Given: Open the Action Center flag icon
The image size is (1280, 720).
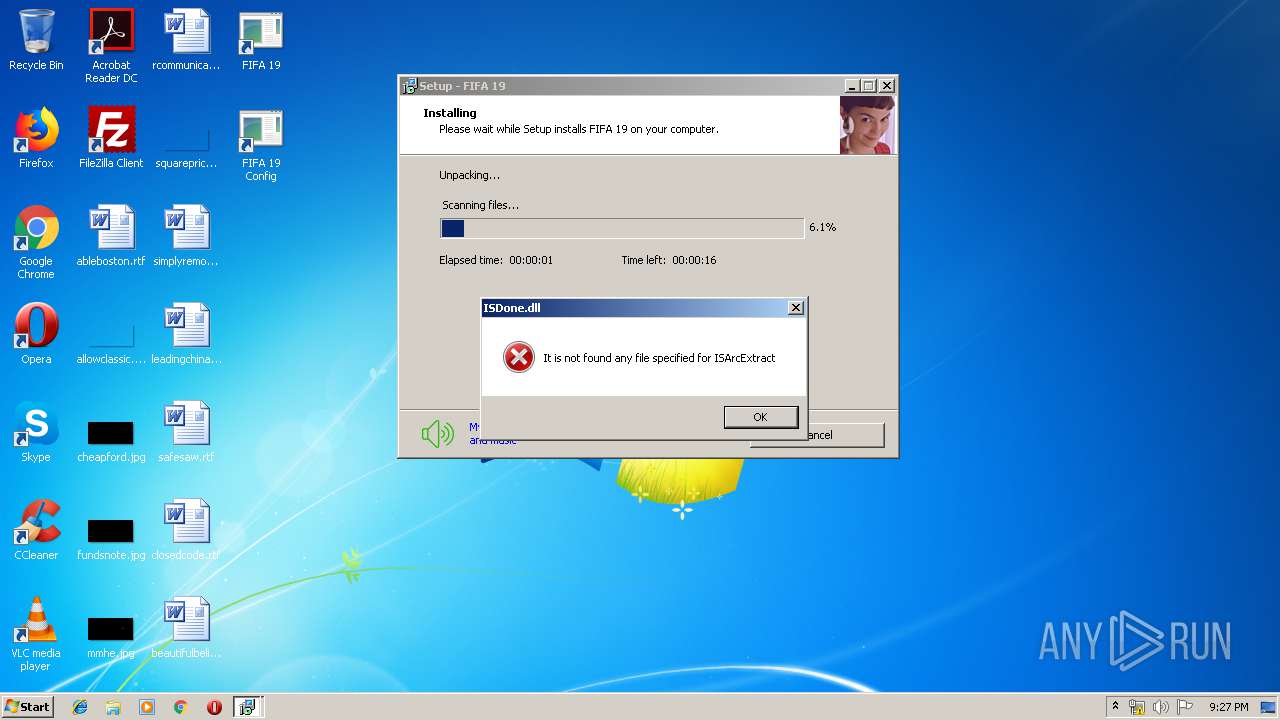Looking at the screenshot, I should (x=1184, y=707).
